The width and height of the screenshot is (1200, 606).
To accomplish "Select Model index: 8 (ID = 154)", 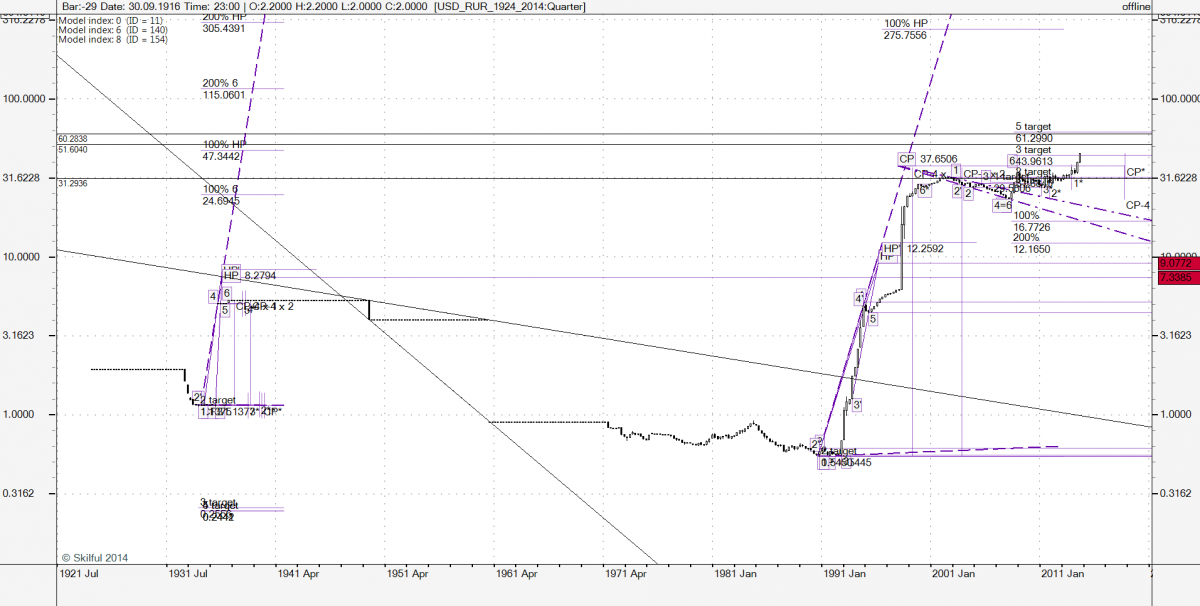I will (114, 40).
